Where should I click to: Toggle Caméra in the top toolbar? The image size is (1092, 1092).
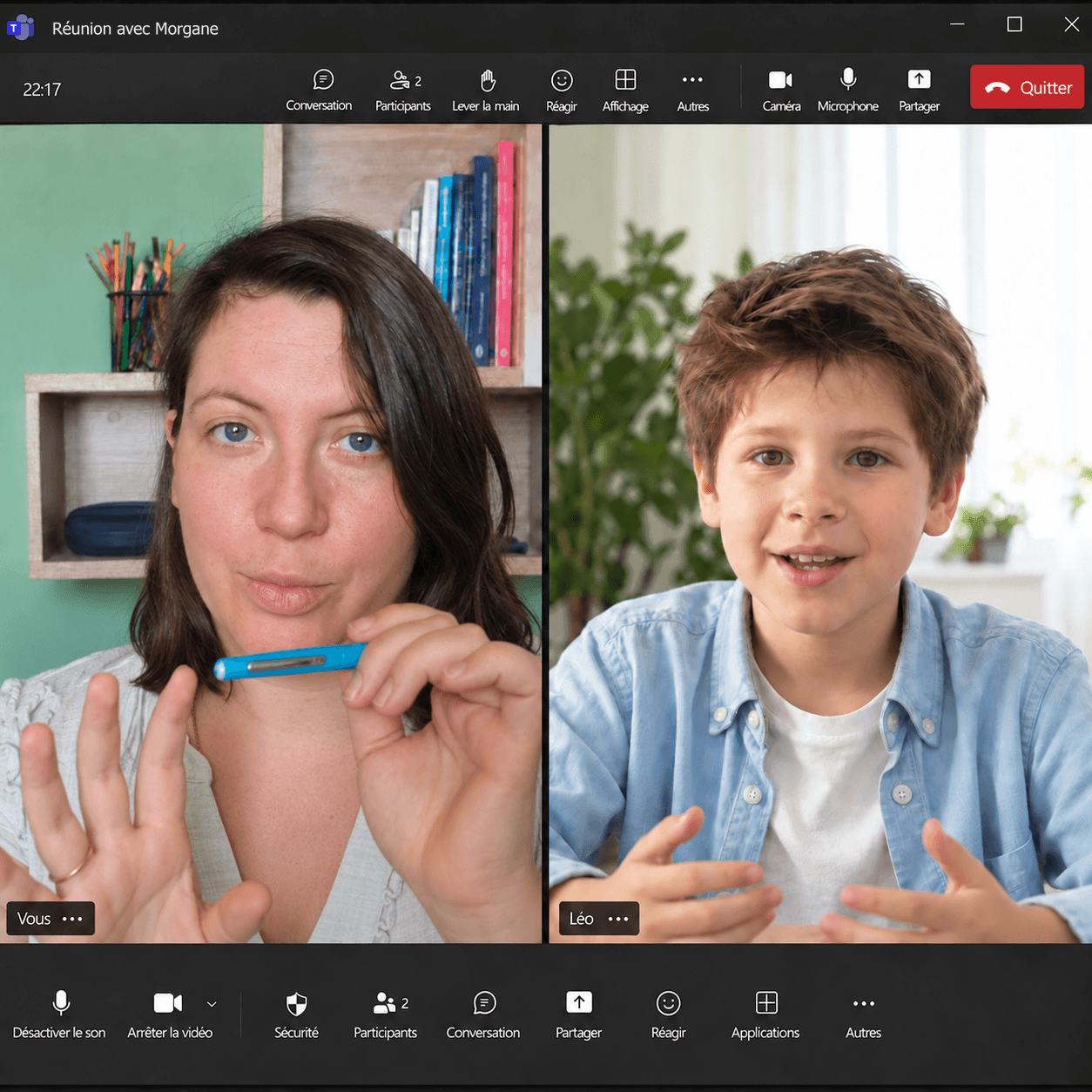(781, 91)
